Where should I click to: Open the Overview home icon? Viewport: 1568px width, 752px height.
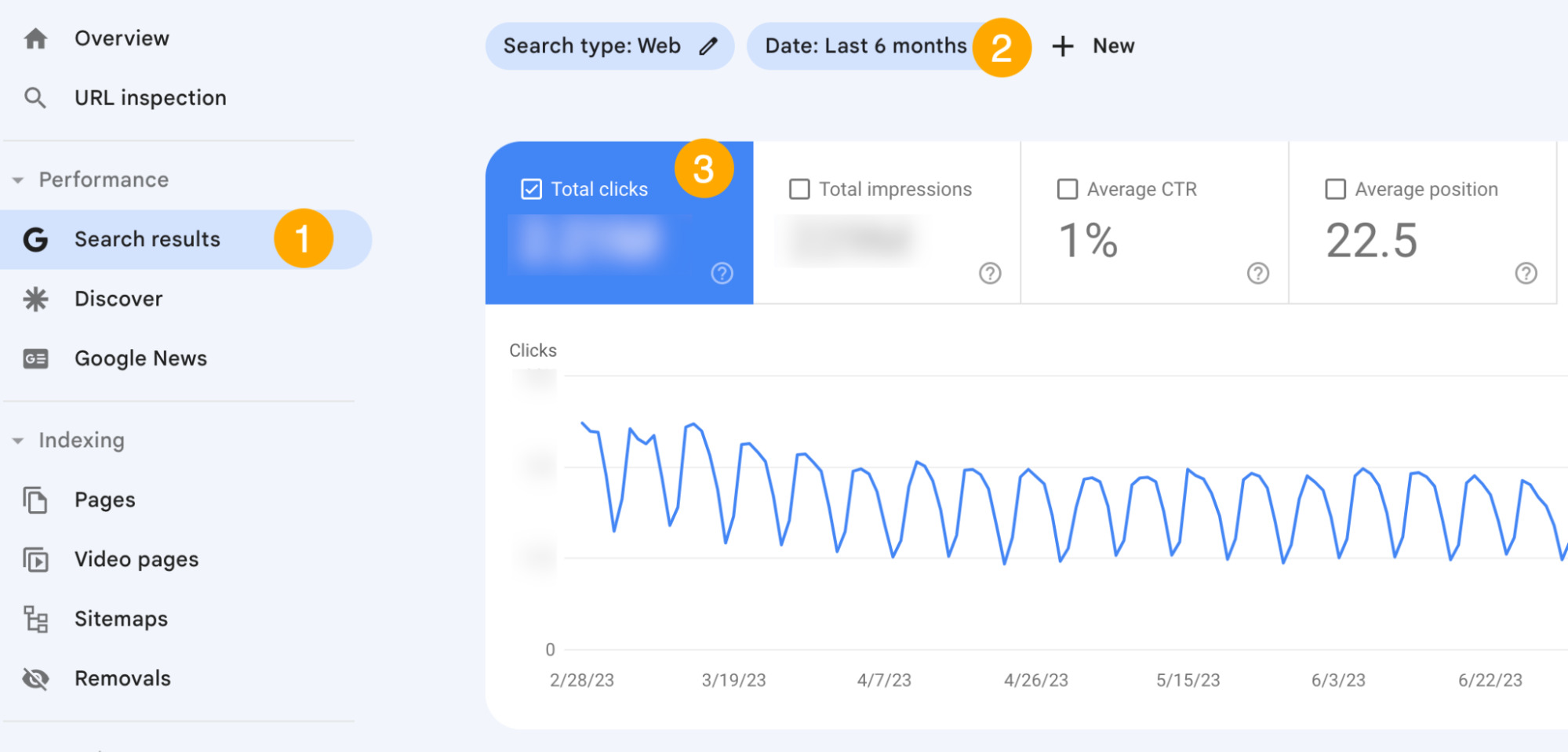pyautogui.click(x=35, y=38)
